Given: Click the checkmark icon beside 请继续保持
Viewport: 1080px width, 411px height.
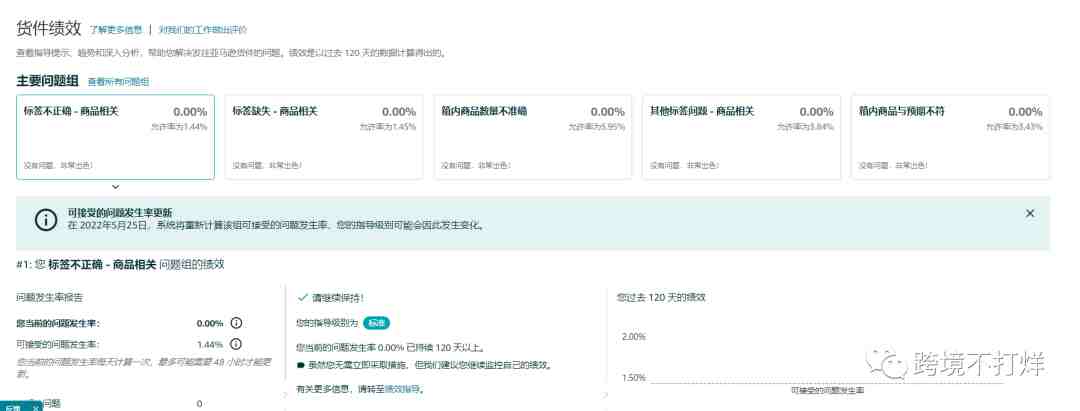Looking at the screenshot, I should pos(302,297).
